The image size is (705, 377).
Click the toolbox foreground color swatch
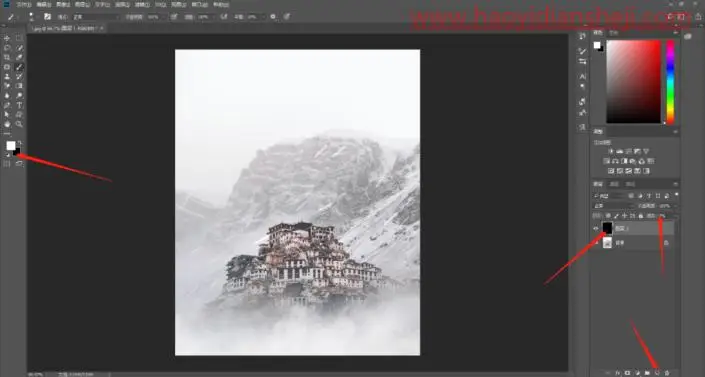(x=10, y=146)
